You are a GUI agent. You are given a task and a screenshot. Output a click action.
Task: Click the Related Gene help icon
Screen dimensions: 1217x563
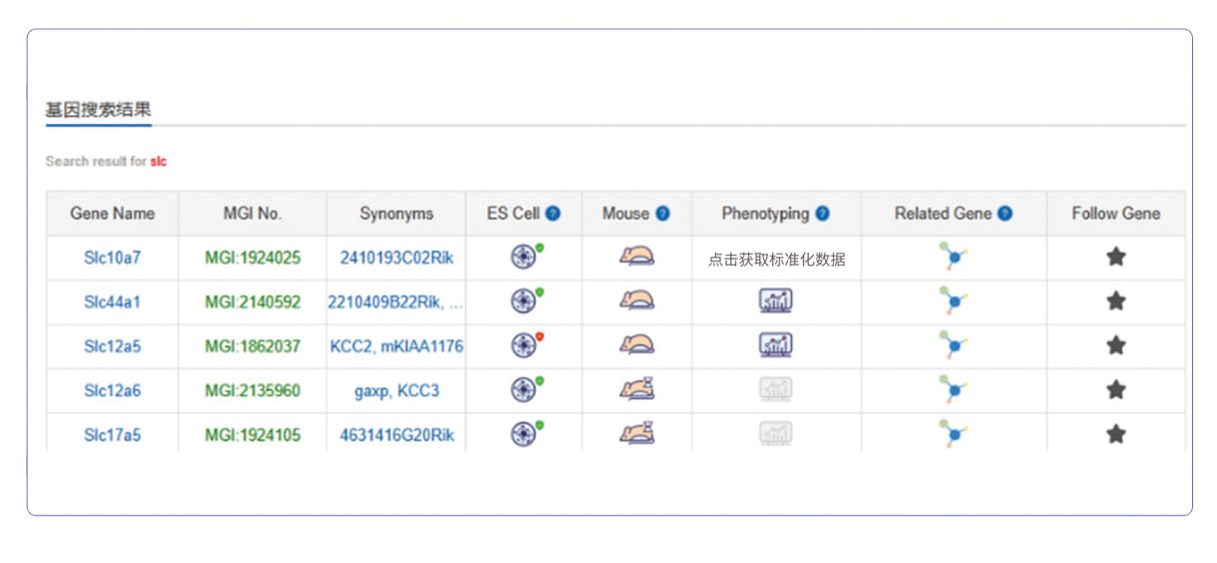click(x=1005, y=214)
